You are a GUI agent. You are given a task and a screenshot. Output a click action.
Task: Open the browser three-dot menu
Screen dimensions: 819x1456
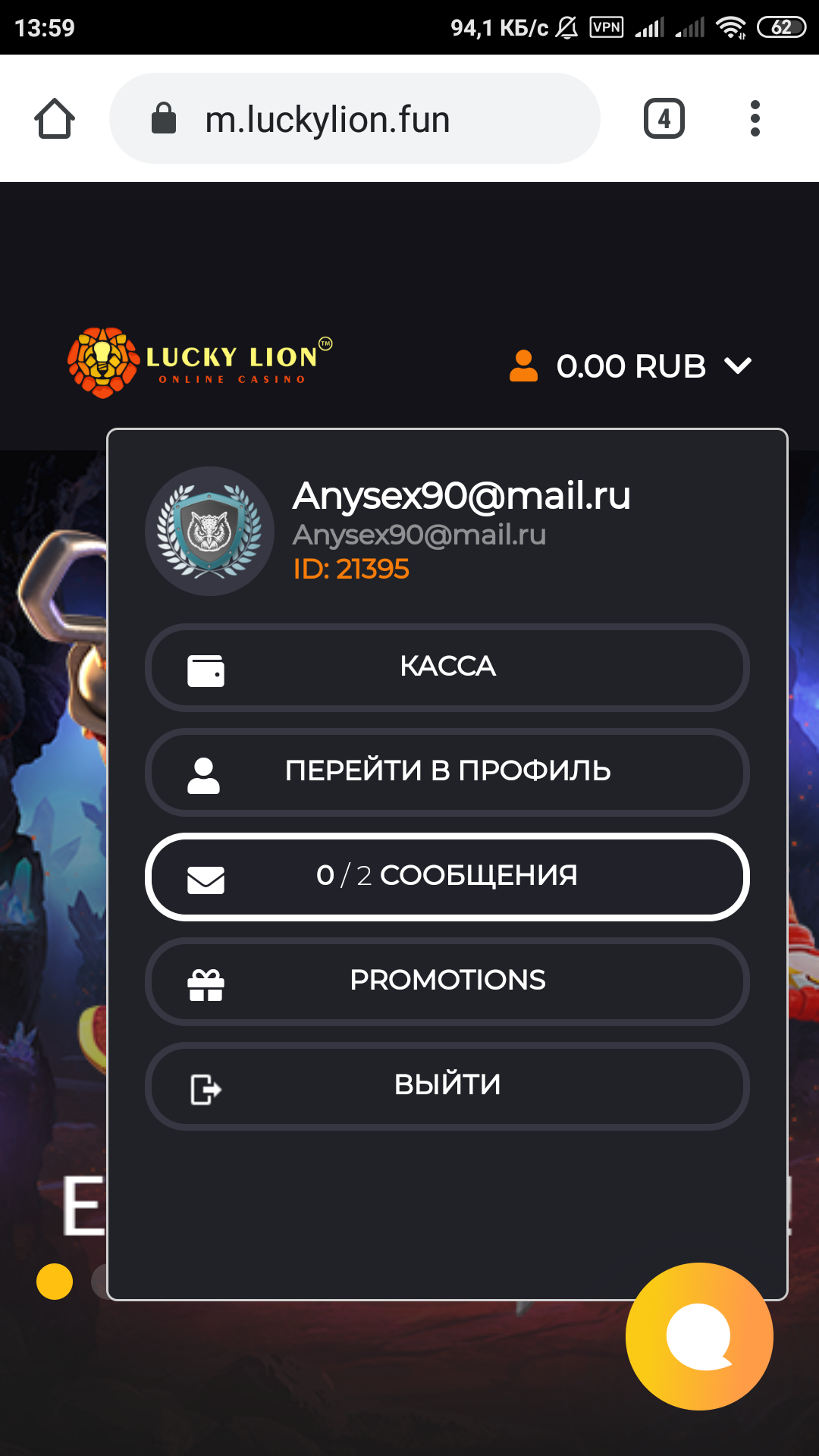coord(755,118)
